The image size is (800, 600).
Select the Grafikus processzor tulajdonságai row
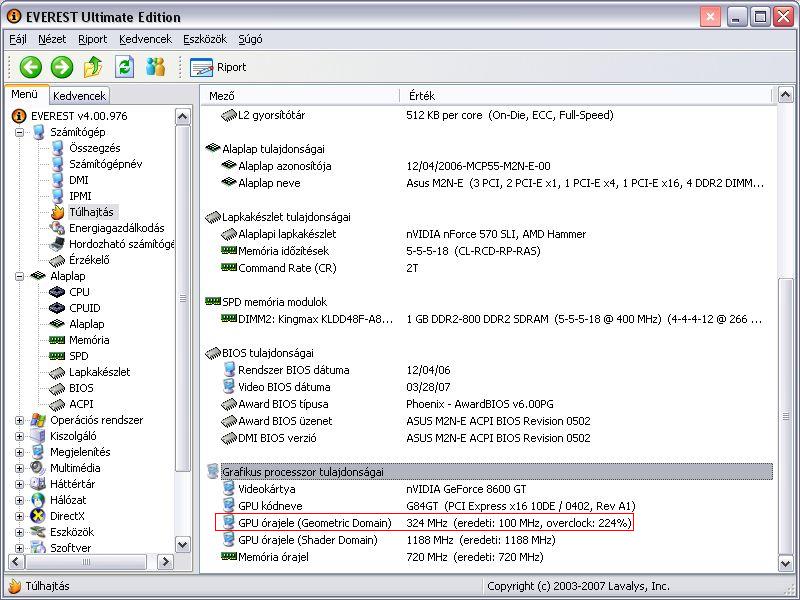(497, 472)
